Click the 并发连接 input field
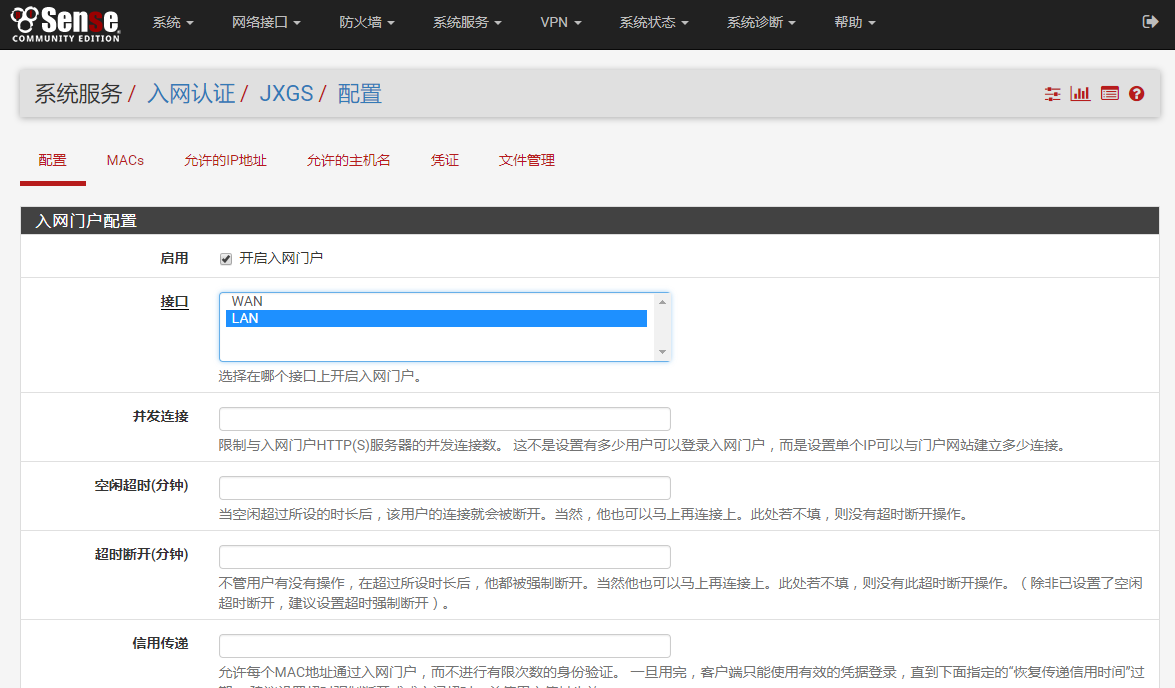This screenshot has height=688, width=1175. pos(444,419)
